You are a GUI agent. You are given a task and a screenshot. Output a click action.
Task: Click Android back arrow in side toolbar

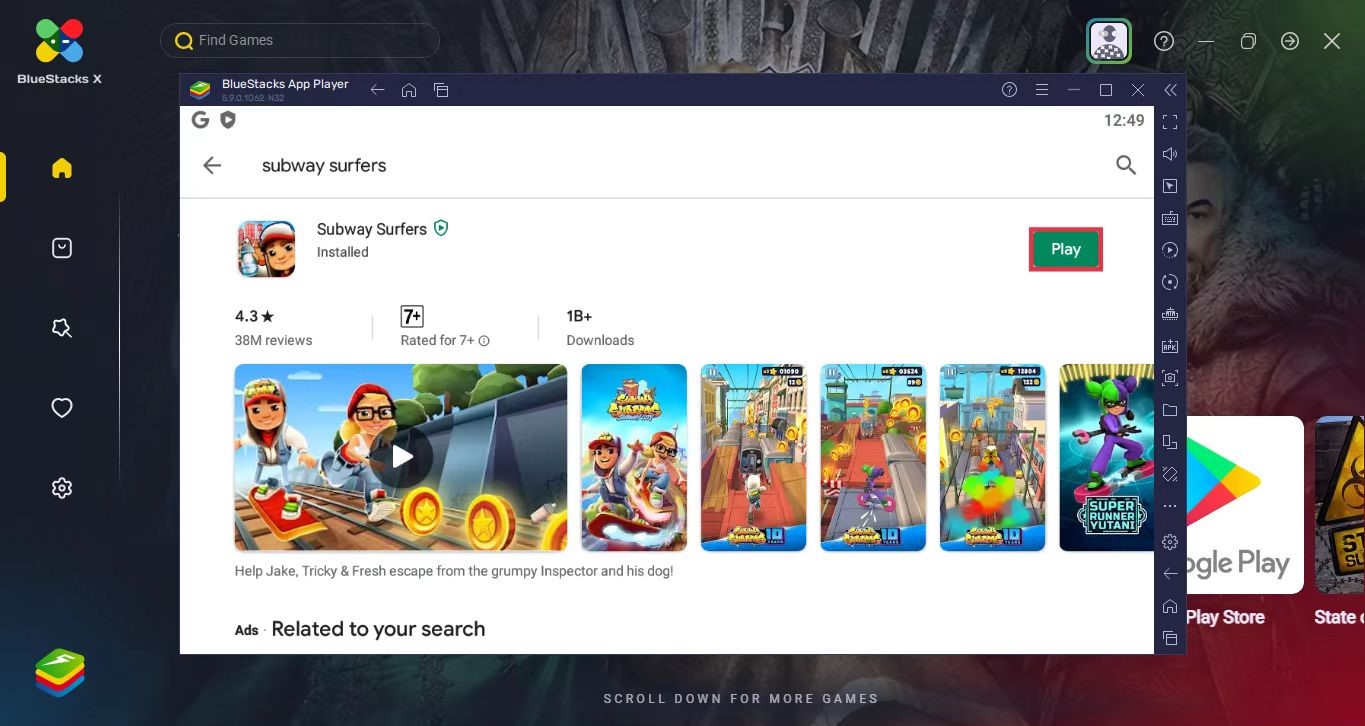click(x=1170, y=574)
